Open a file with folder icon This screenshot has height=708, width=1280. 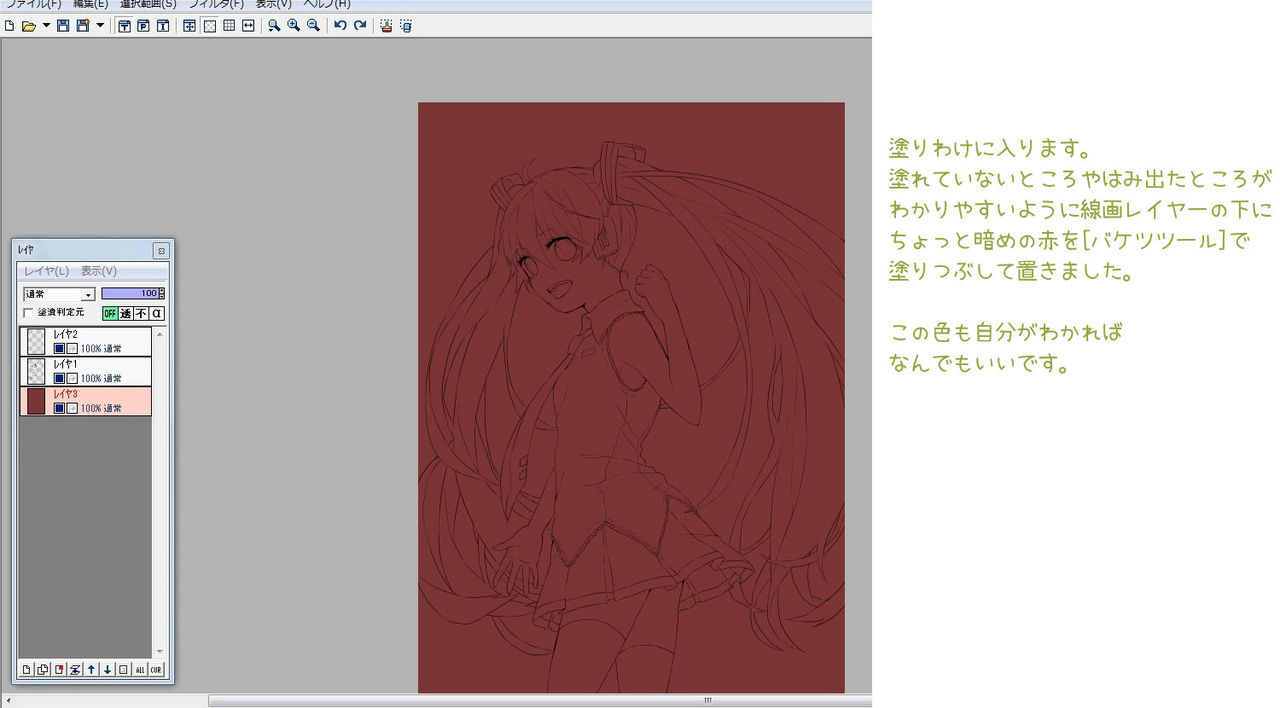tap(29, 26)
